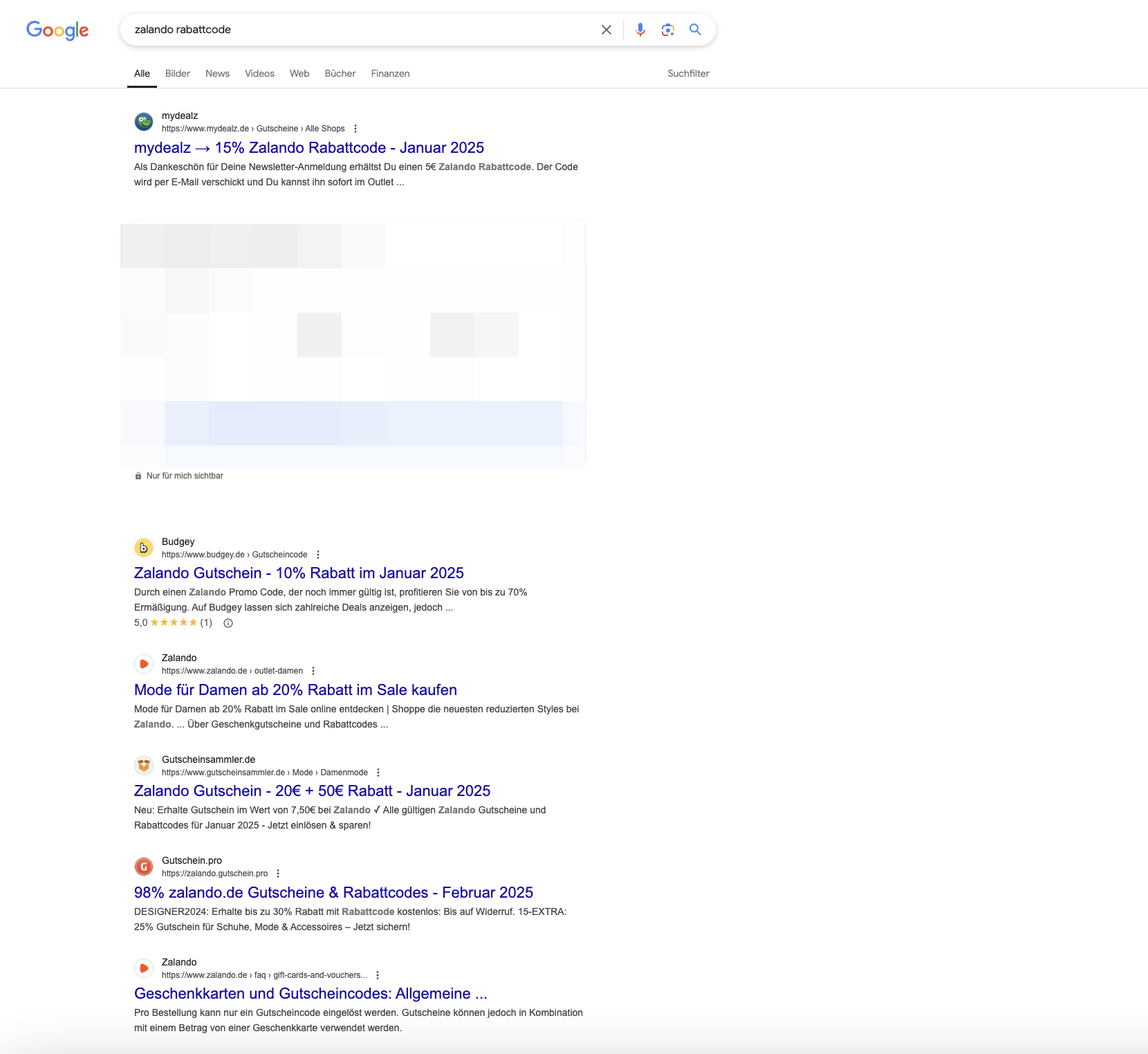Open the Zalando Gutschein 10% Rabatt result
This screenshot has height=1054, width=1148.
pyautogui.click(x=299, y=573)
